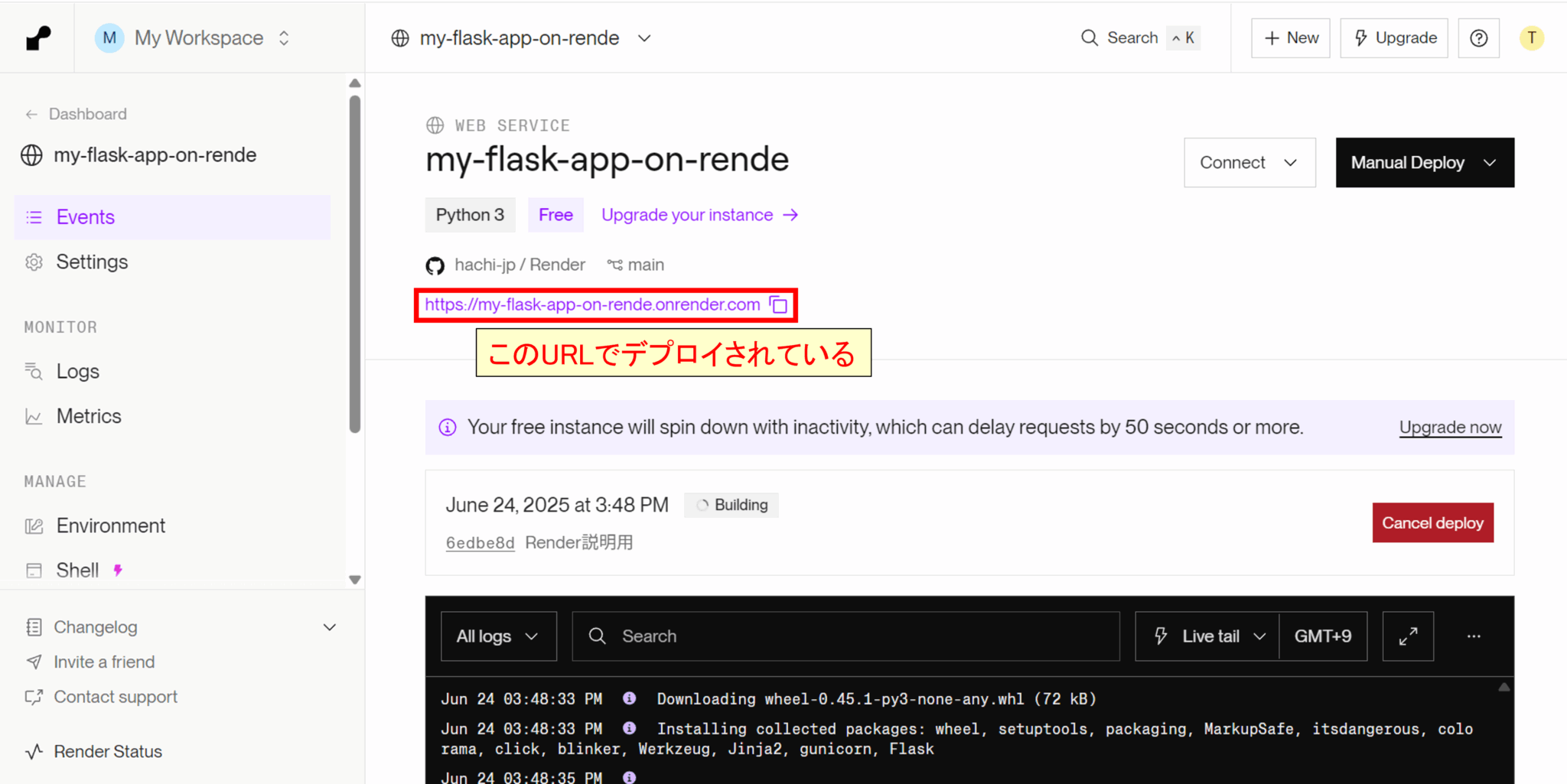Open the Shell page in sidebar
Viewport: 1567px width, 784px height.
click(77, 570)
